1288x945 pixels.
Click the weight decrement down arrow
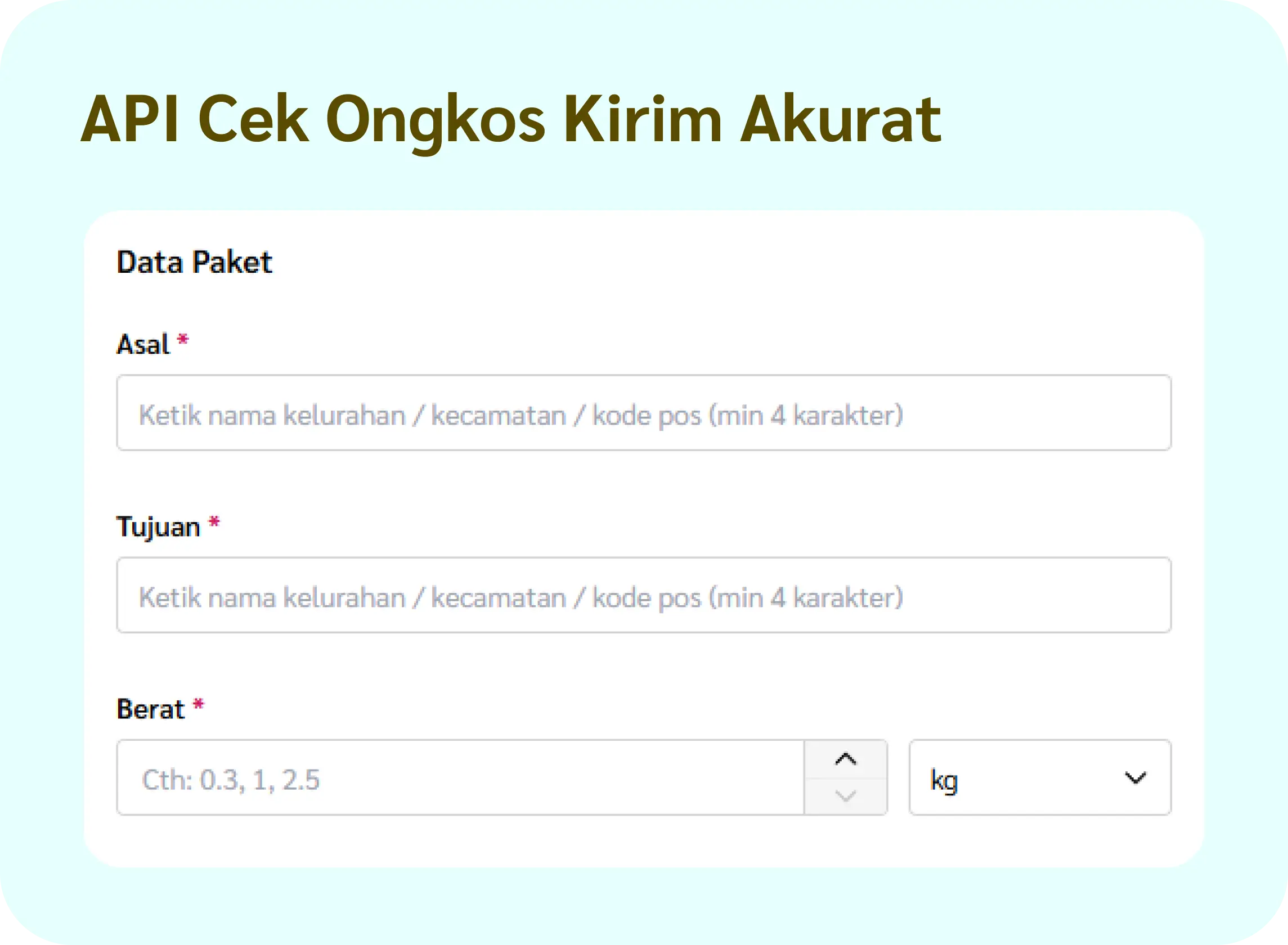click(x=845, y=796)
